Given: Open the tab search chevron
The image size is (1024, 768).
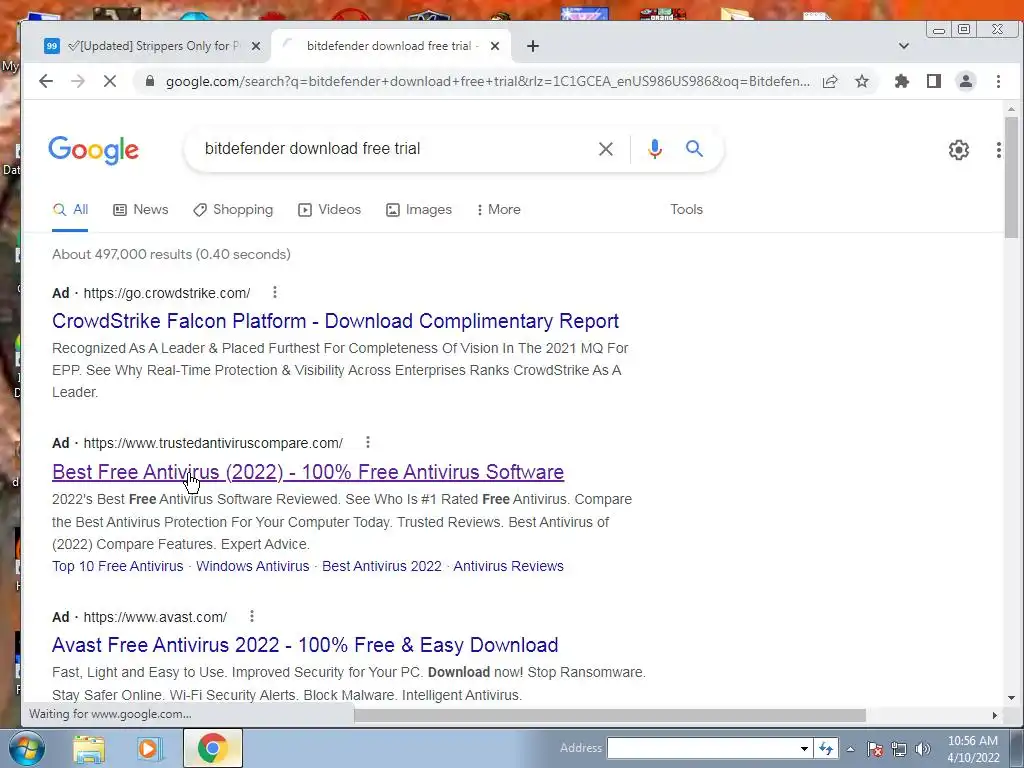Looking at the screenshot, I should click(x=904, y=46).
